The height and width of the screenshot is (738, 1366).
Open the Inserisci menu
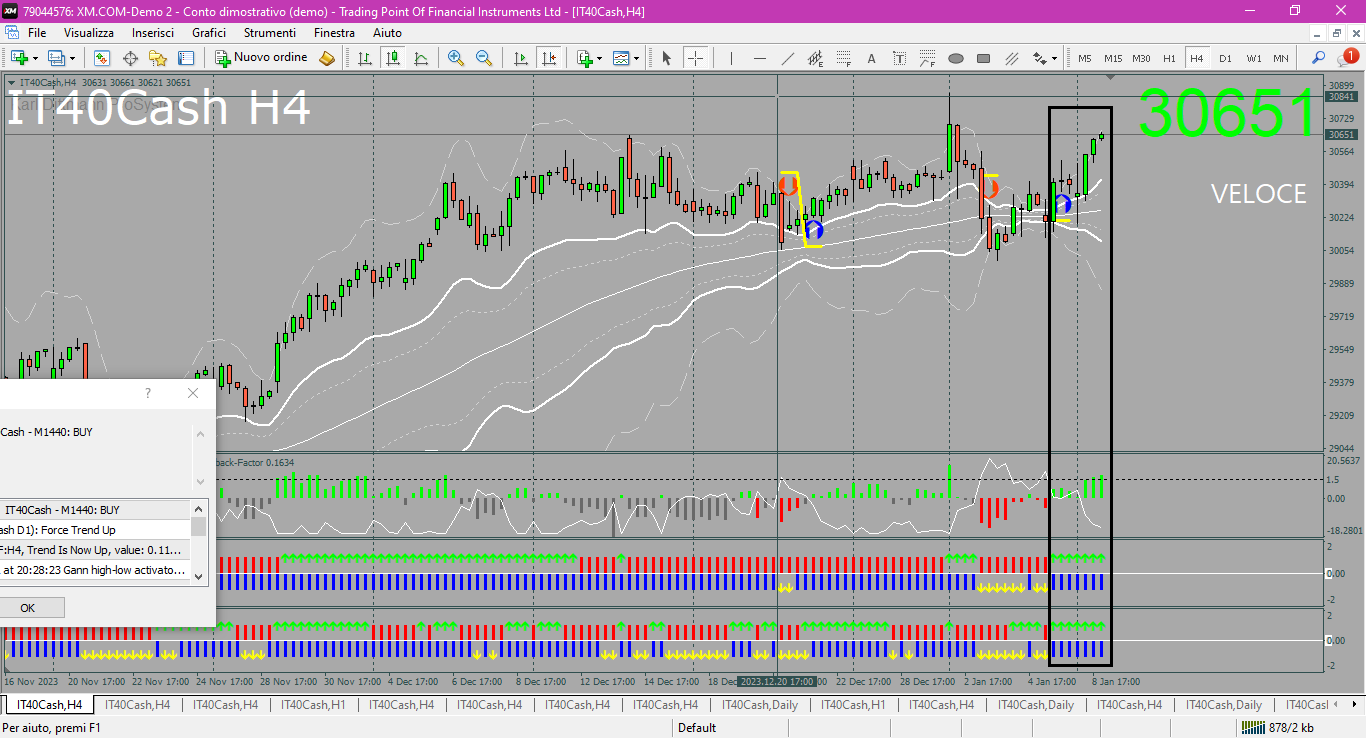pos(153,32)
